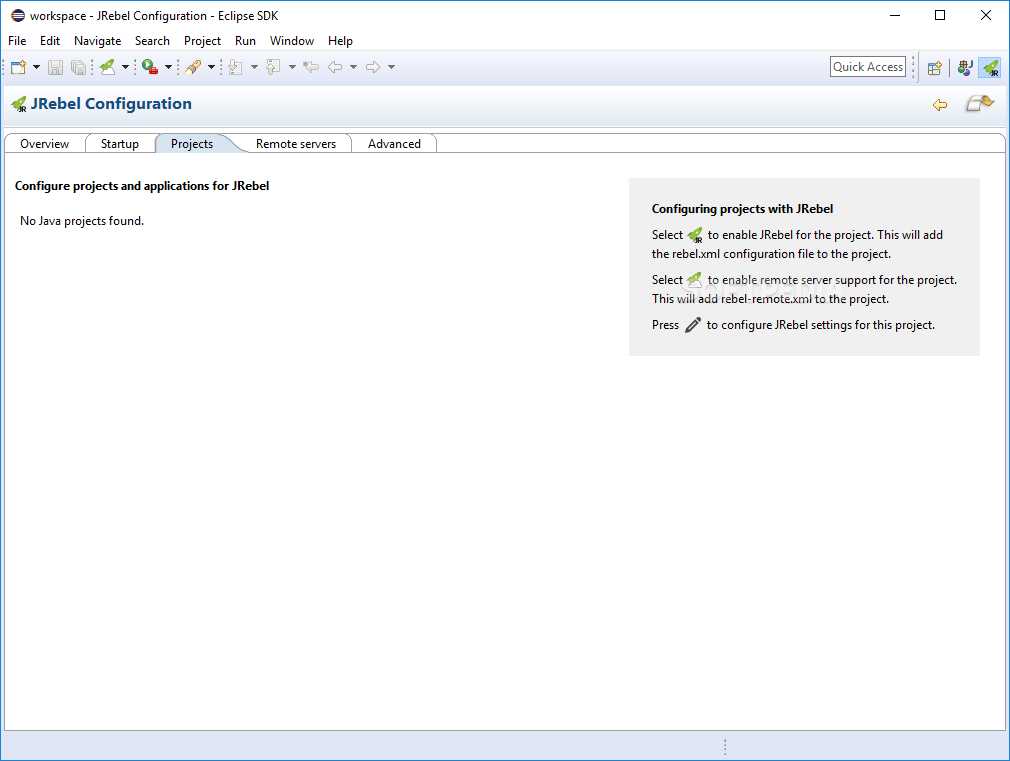The height and width of the screenshot is (761, 1010).
Task: Click the Save All icon
Action: point(78,67)
